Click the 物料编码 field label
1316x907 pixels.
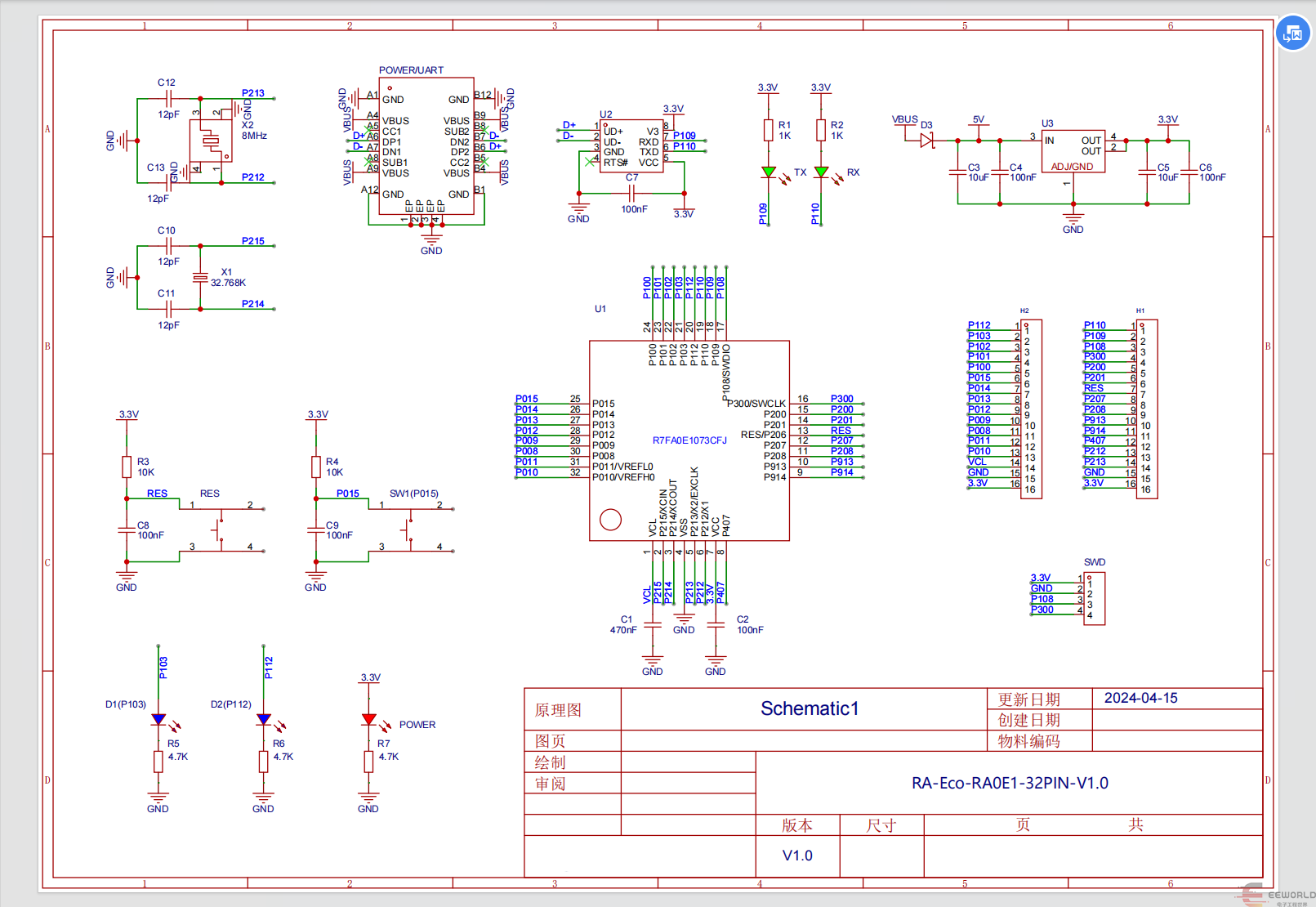click(1028, 741)
